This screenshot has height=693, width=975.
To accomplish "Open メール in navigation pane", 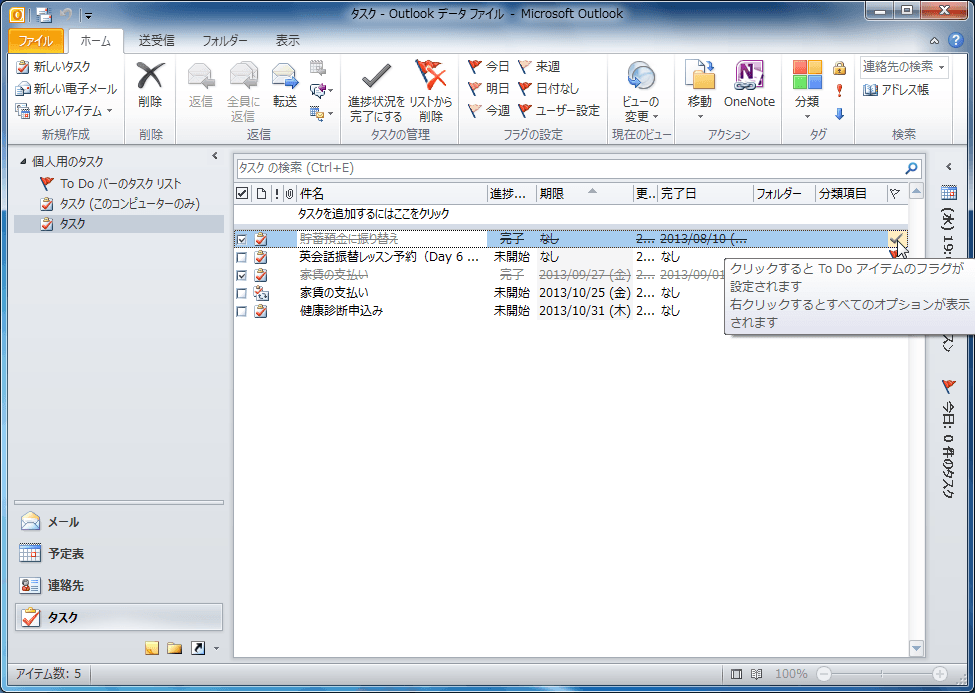I will click(119, 522).
